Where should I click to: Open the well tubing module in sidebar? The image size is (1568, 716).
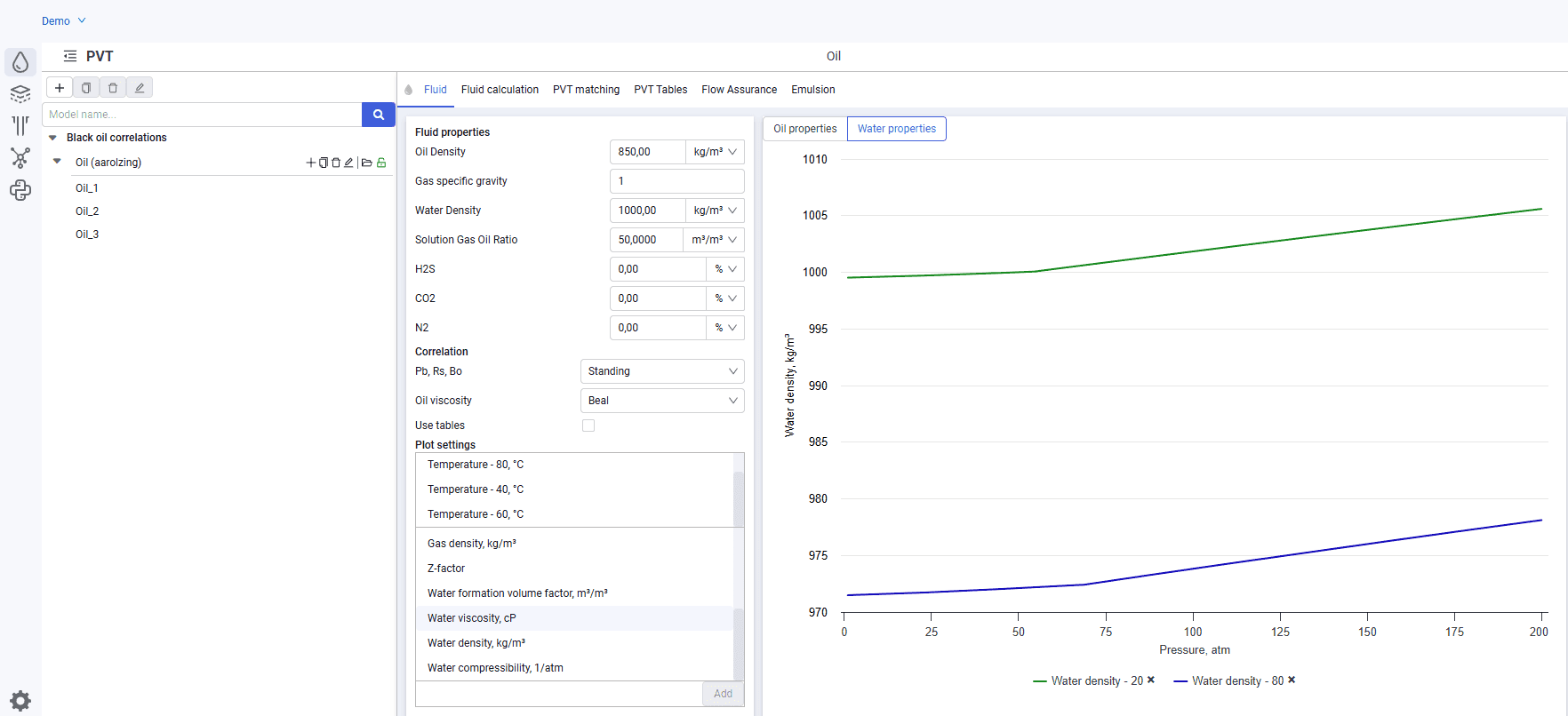click(20, 126)
